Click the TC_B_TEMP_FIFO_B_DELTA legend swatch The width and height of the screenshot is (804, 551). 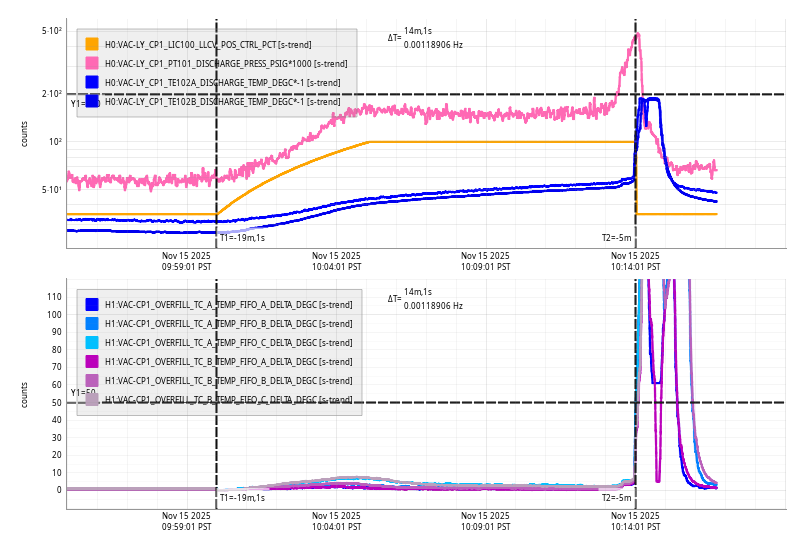[92, 380]
